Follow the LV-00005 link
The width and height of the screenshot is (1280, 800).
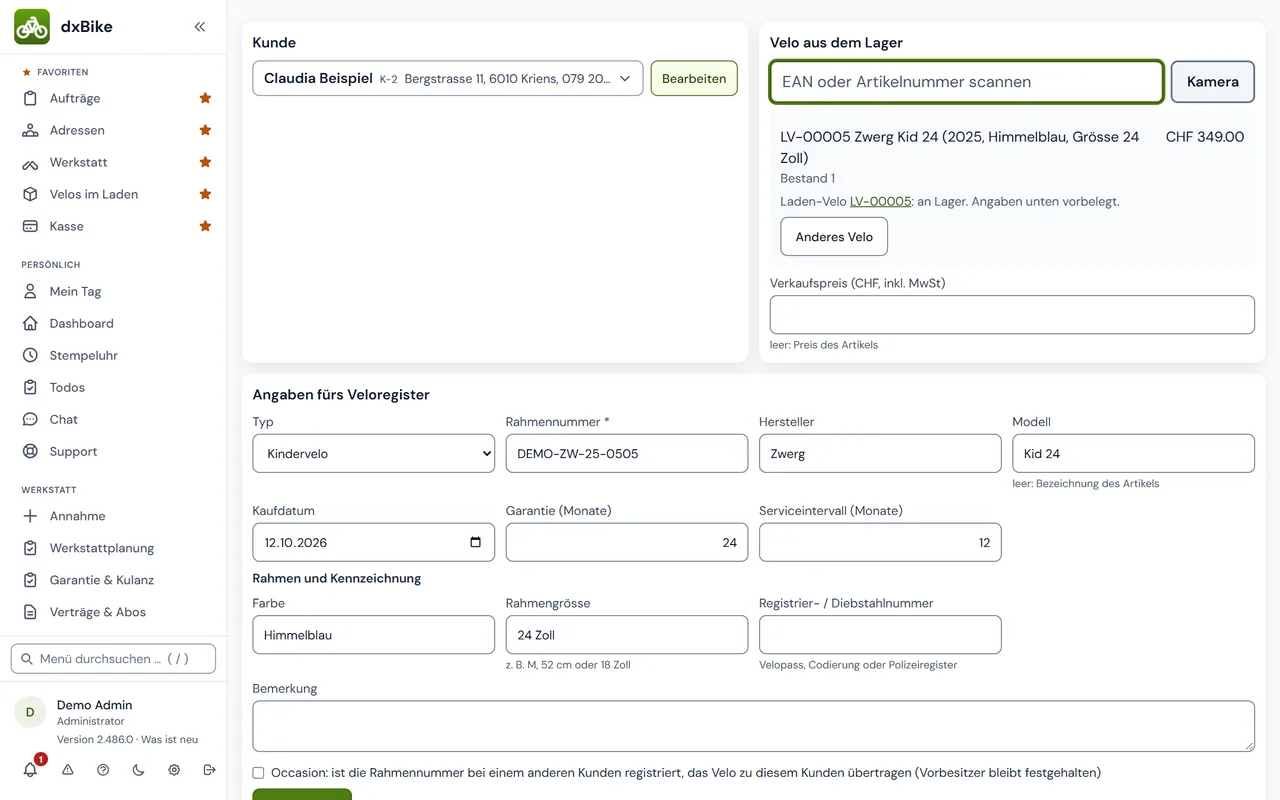(x=880, y=201)
